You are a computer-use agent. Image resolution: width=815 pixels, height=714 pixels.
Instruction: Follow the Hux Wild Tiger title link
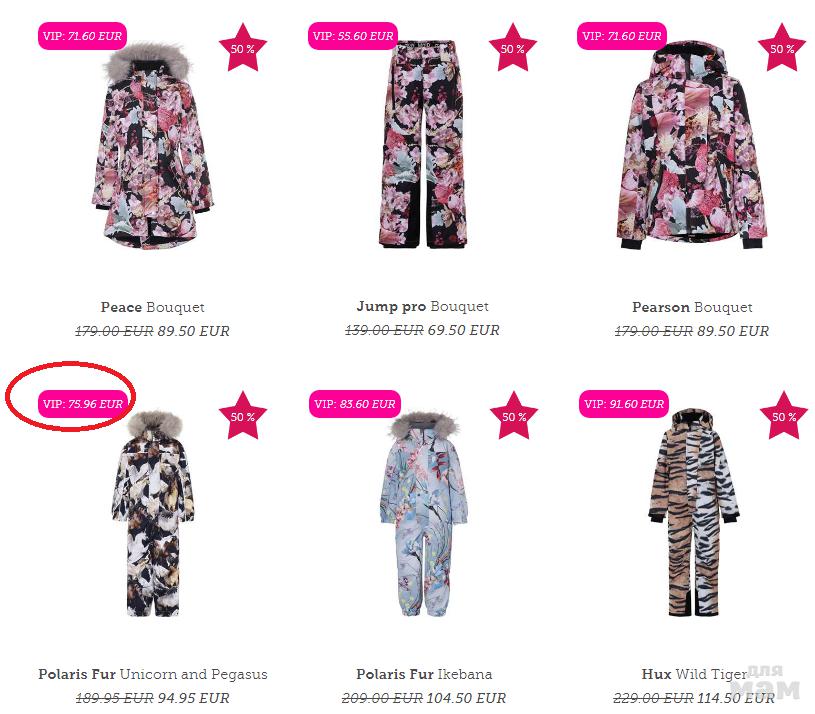(x=694, y=674)
